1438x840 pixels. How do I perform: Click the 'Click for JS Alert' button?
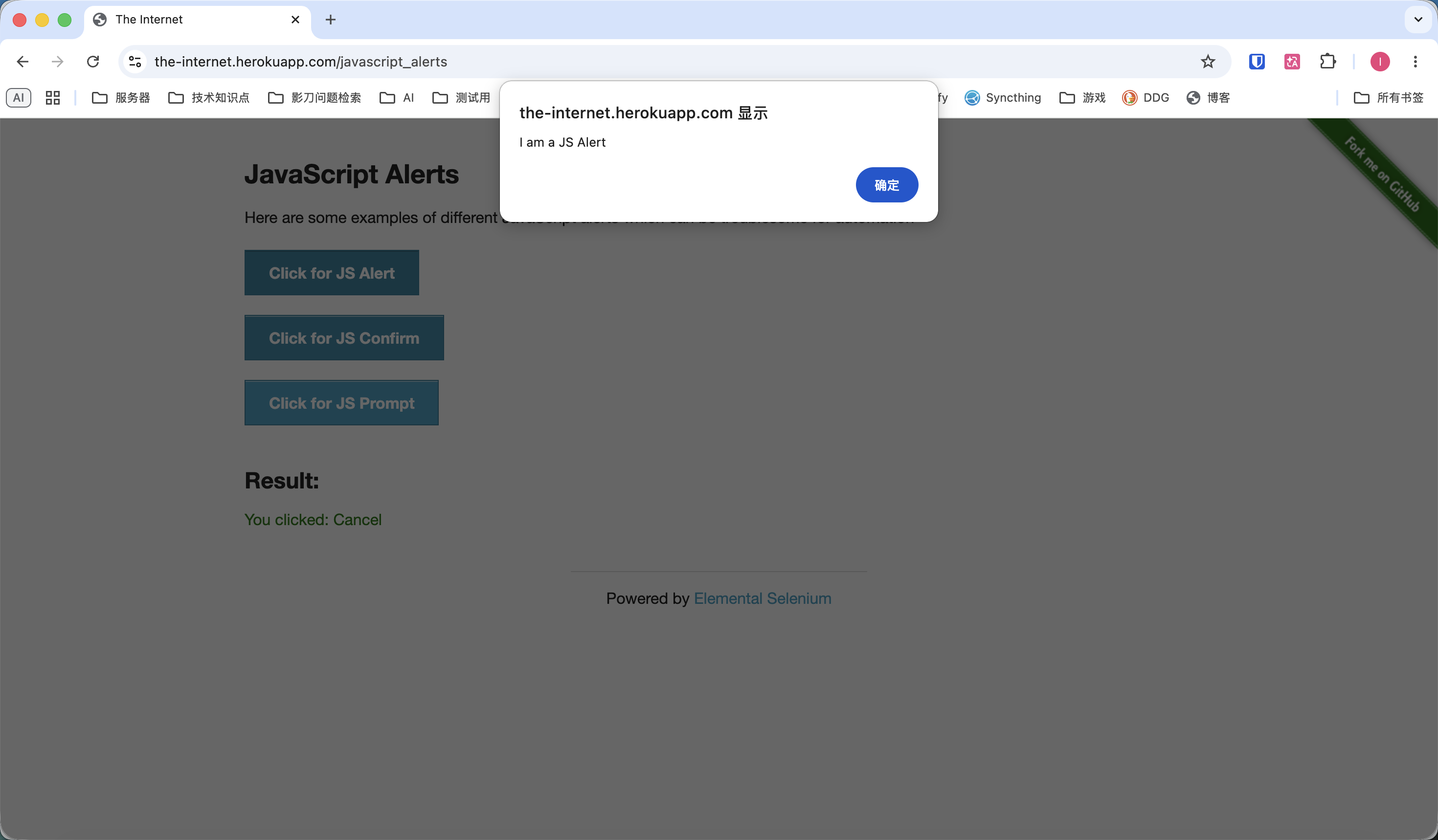[x=332, y=273]
